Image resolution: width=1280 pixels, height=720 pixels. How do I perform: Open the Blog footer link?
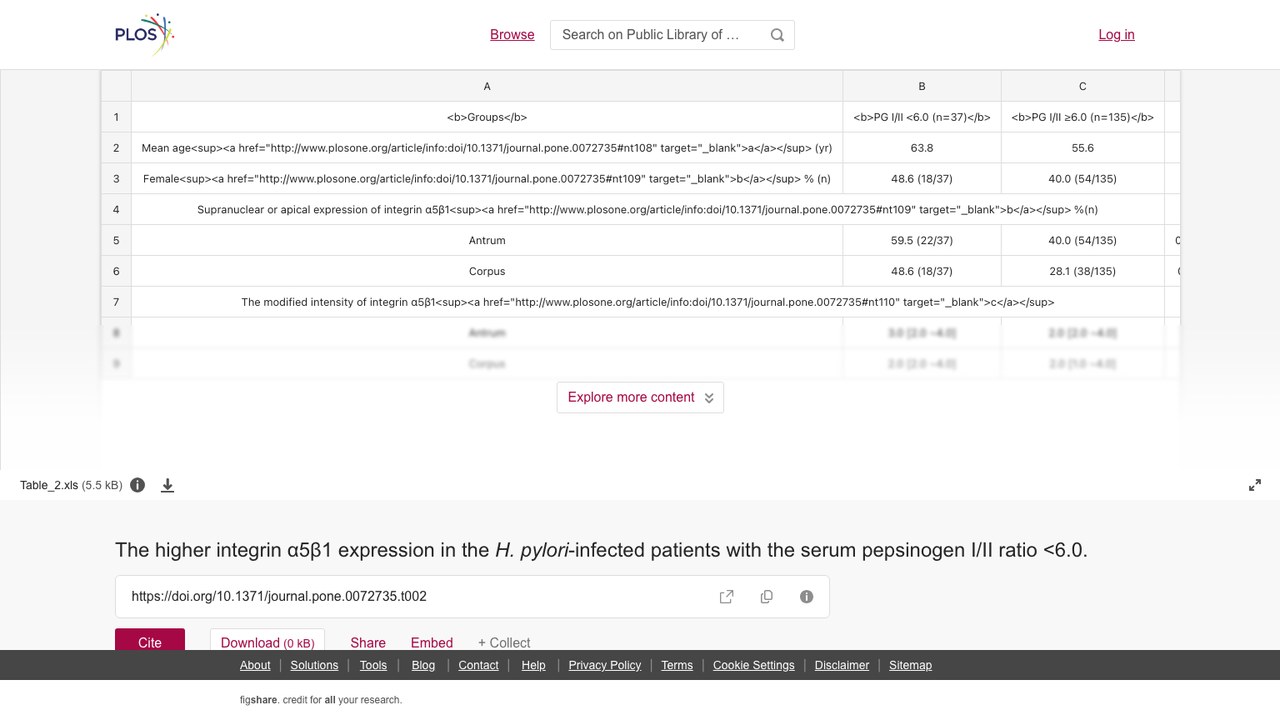pos(423,665)
